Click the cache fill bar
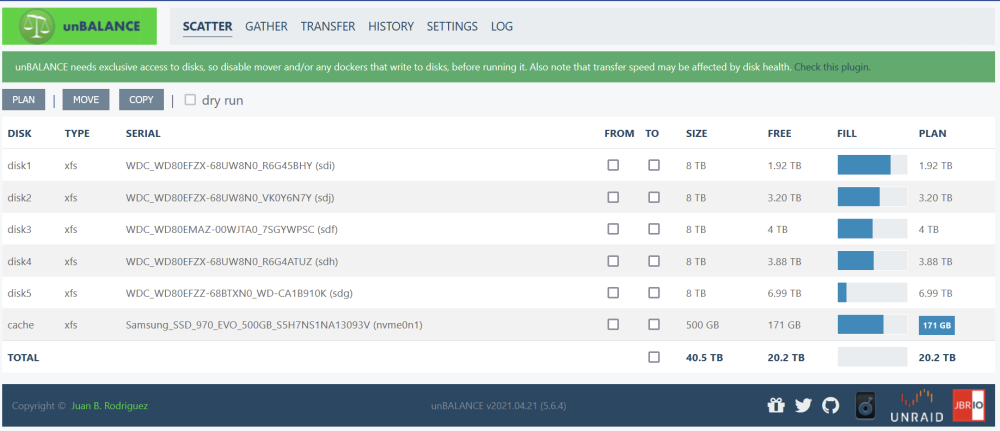Screen dimensions: 1000x431 [872, 325]
